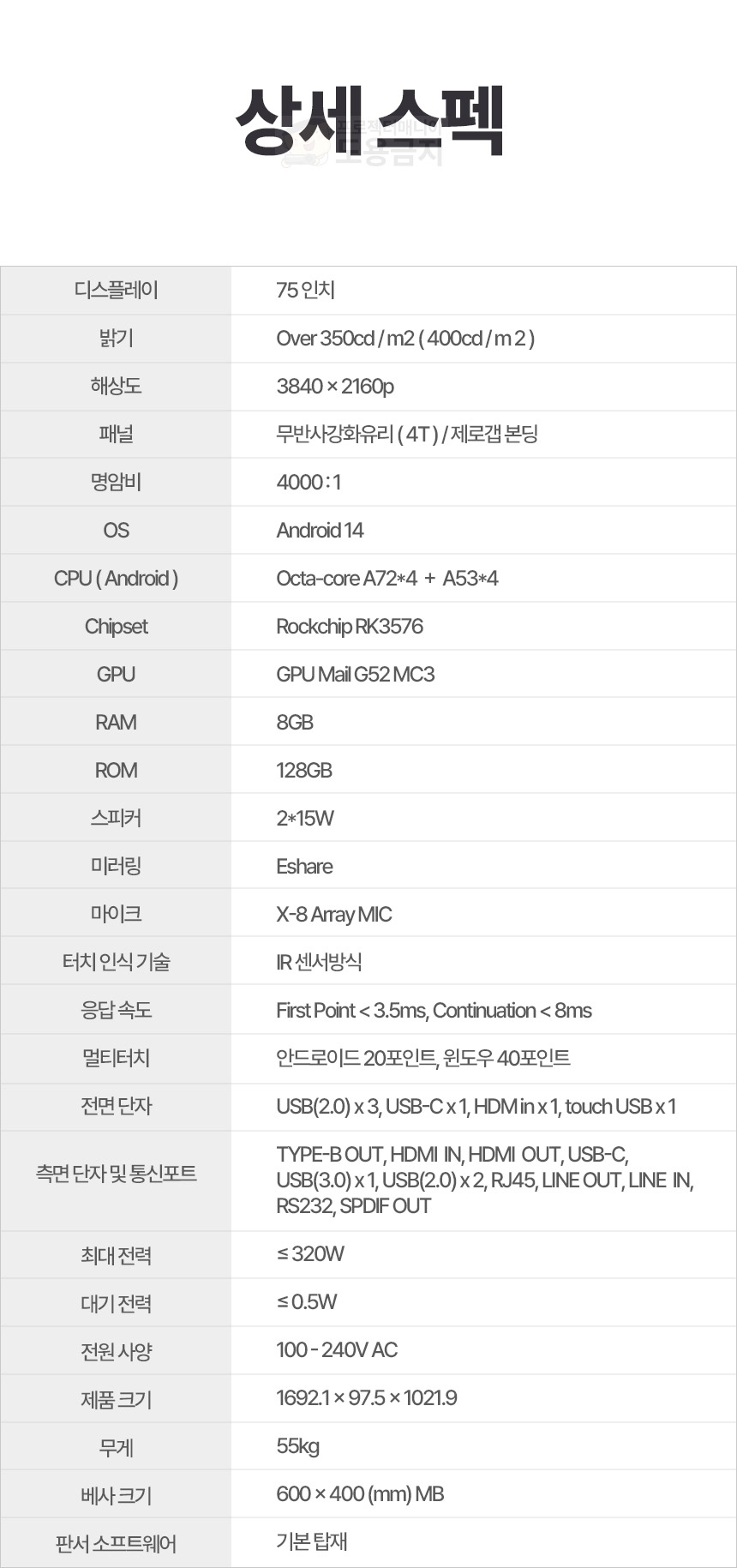Click the Android 14 OS value
Image resolution: width=737 pixels, height=1568 pixels.
[320, 531]
